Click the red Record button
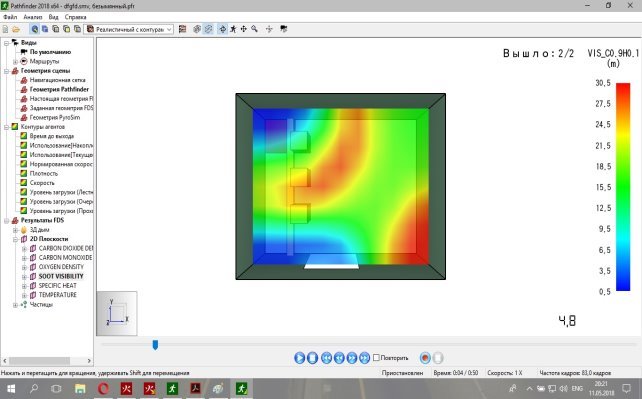Screen dimensions: 642x399 click(425, 358)
